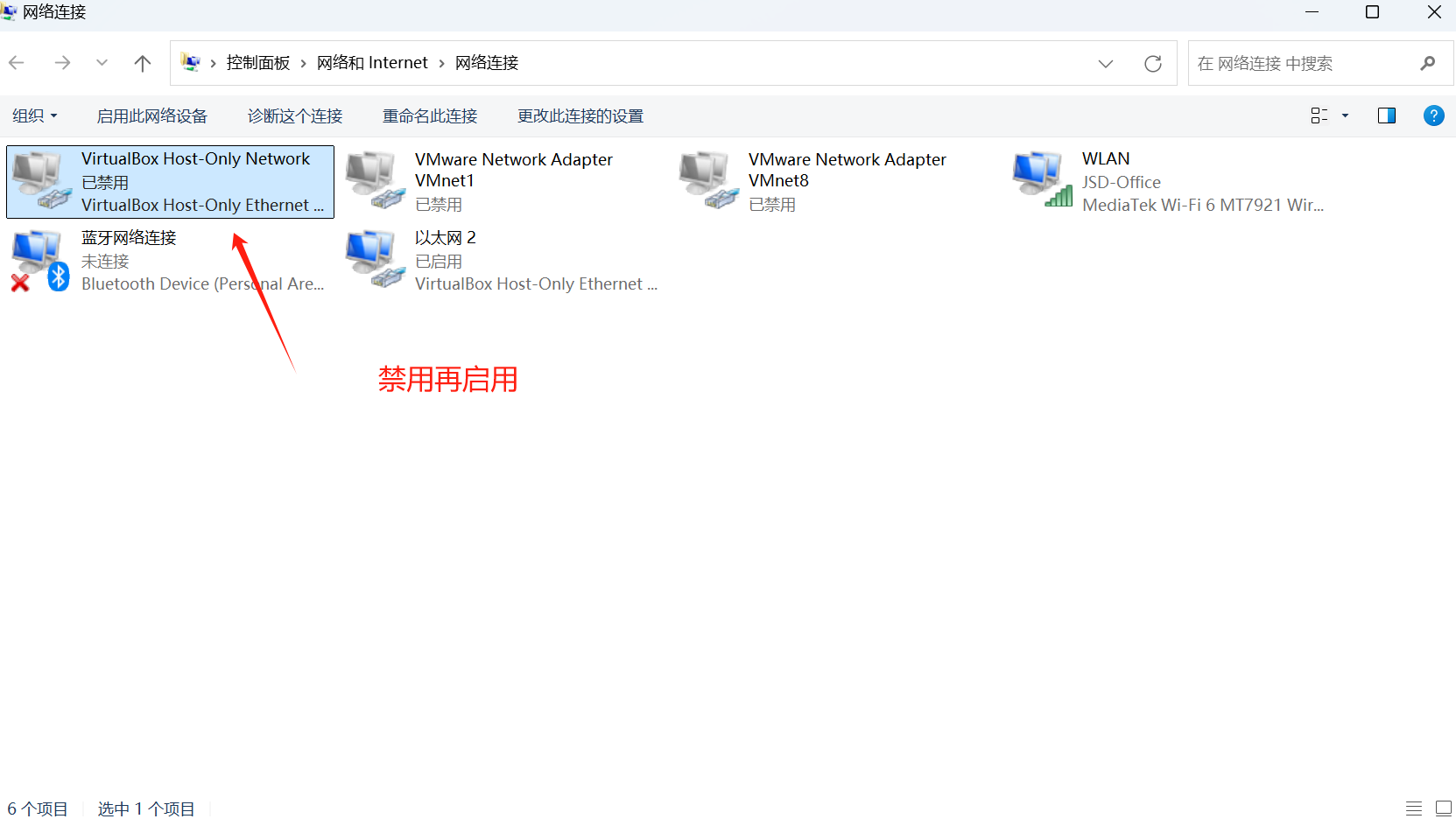Go up one level with the up arrow
This screenshot has height=819, width=1456.
pyautogui.click(x=143, y=63)
